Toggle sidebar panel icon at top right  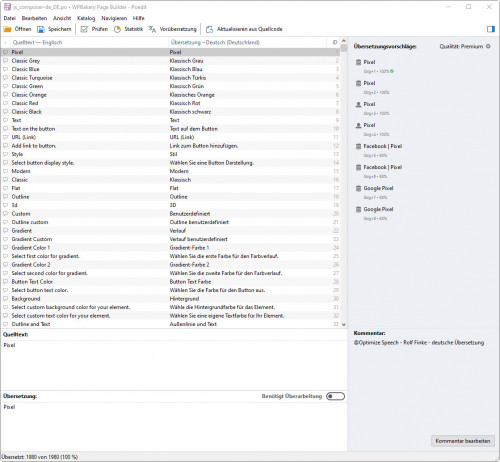pos(491,29)
